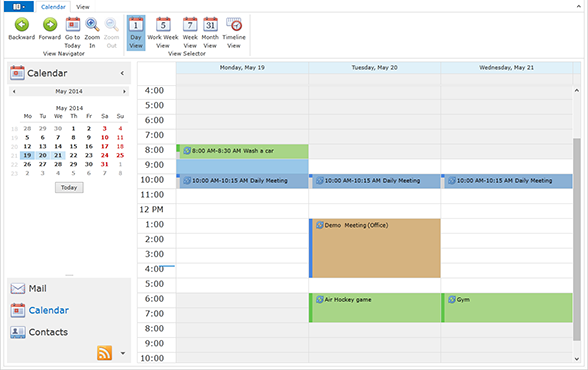Click the May 2014 month header bar
The width and height of the screenshot is (588, 370).
[69, 91]
